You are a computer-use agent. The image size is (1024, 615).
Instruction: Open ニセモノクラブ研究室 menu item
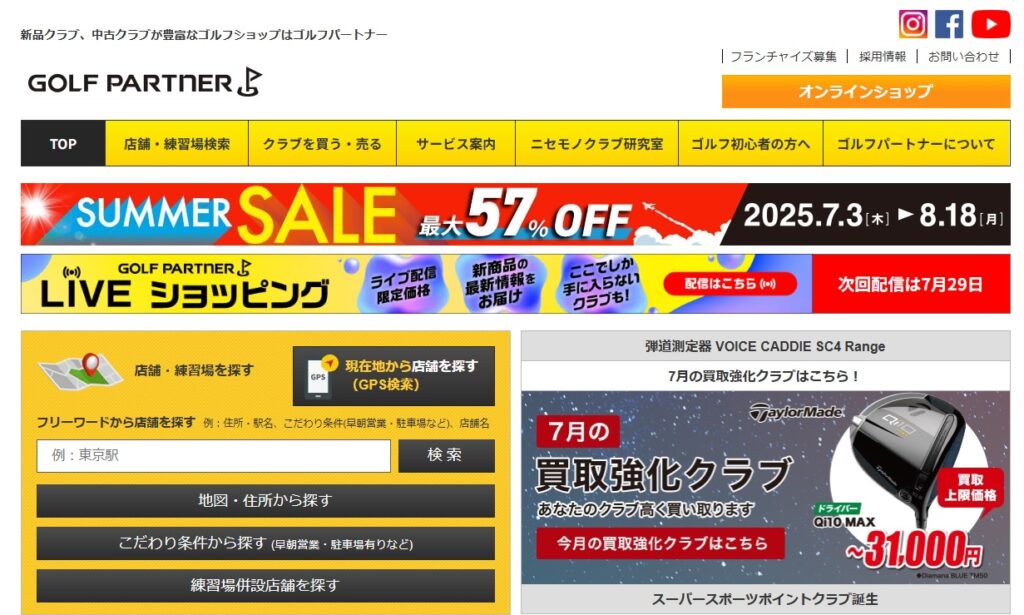click(597, 144)
